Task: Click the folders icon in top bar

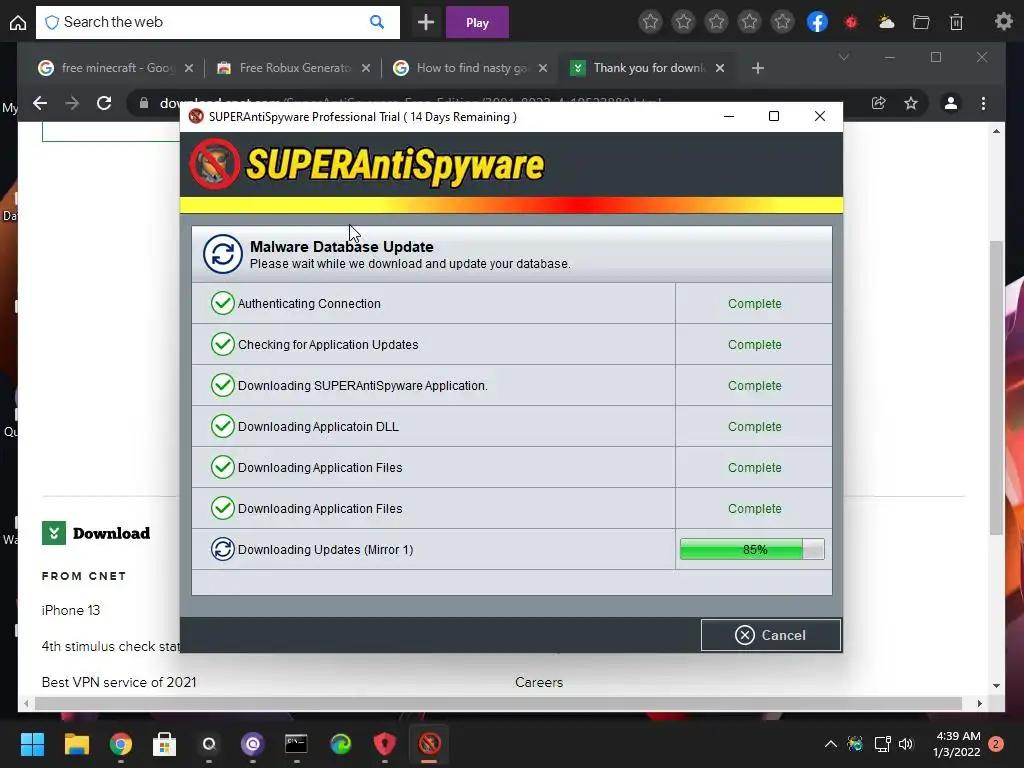Action: point(921,22)
